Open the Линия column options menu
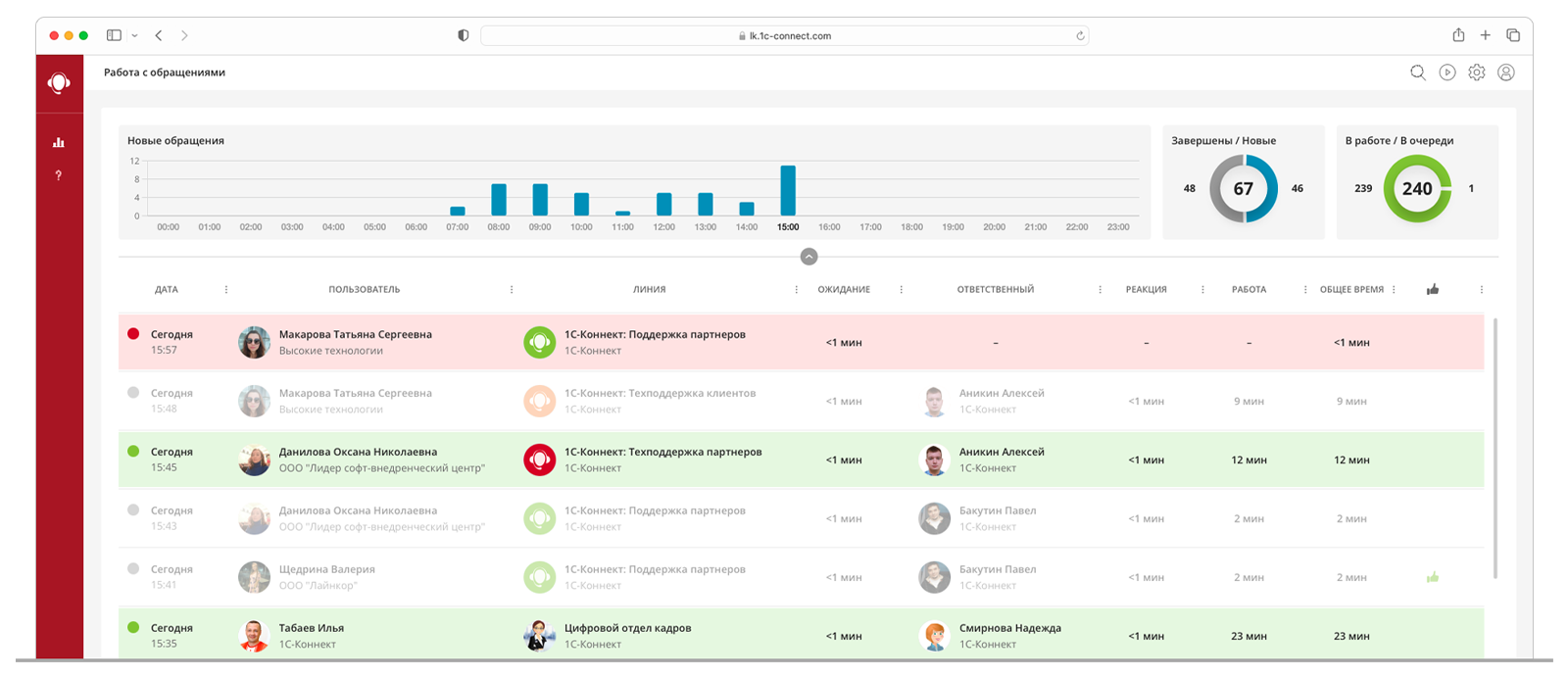This screenshot has width=1568, height=677. (796, 290)
